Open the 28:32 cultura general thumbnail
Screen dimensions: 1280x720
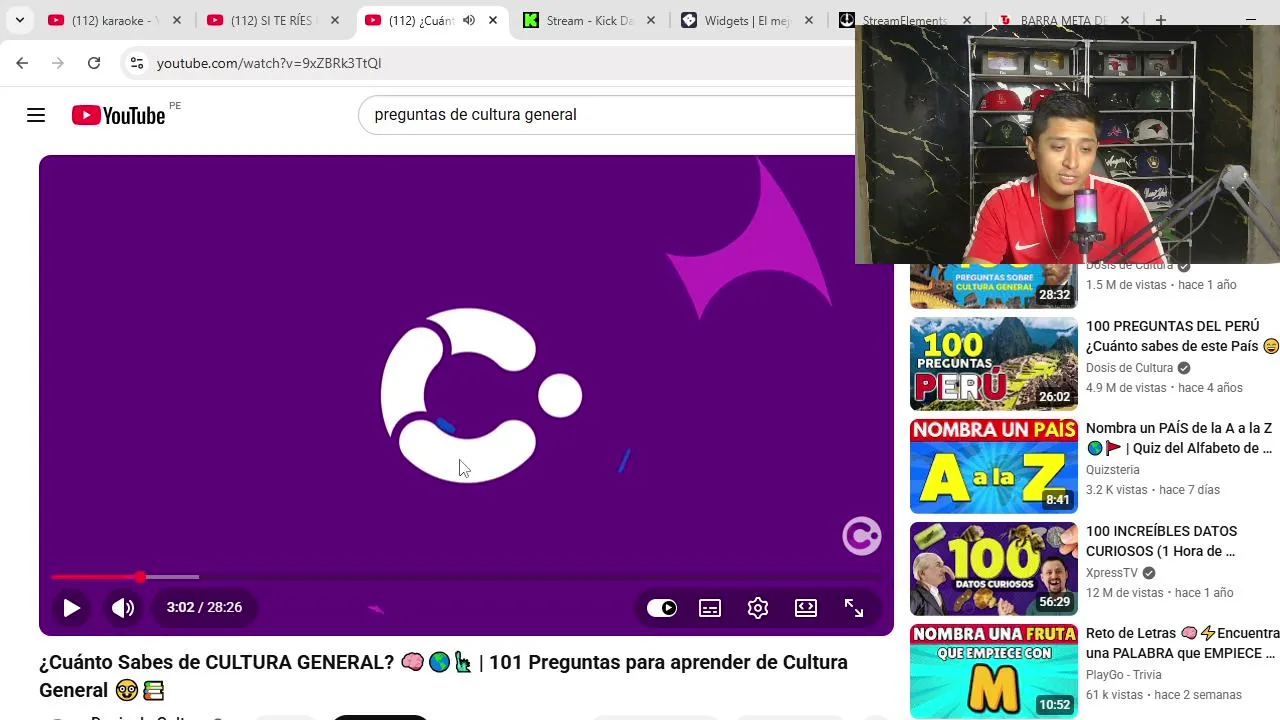(x=993, y=286)
